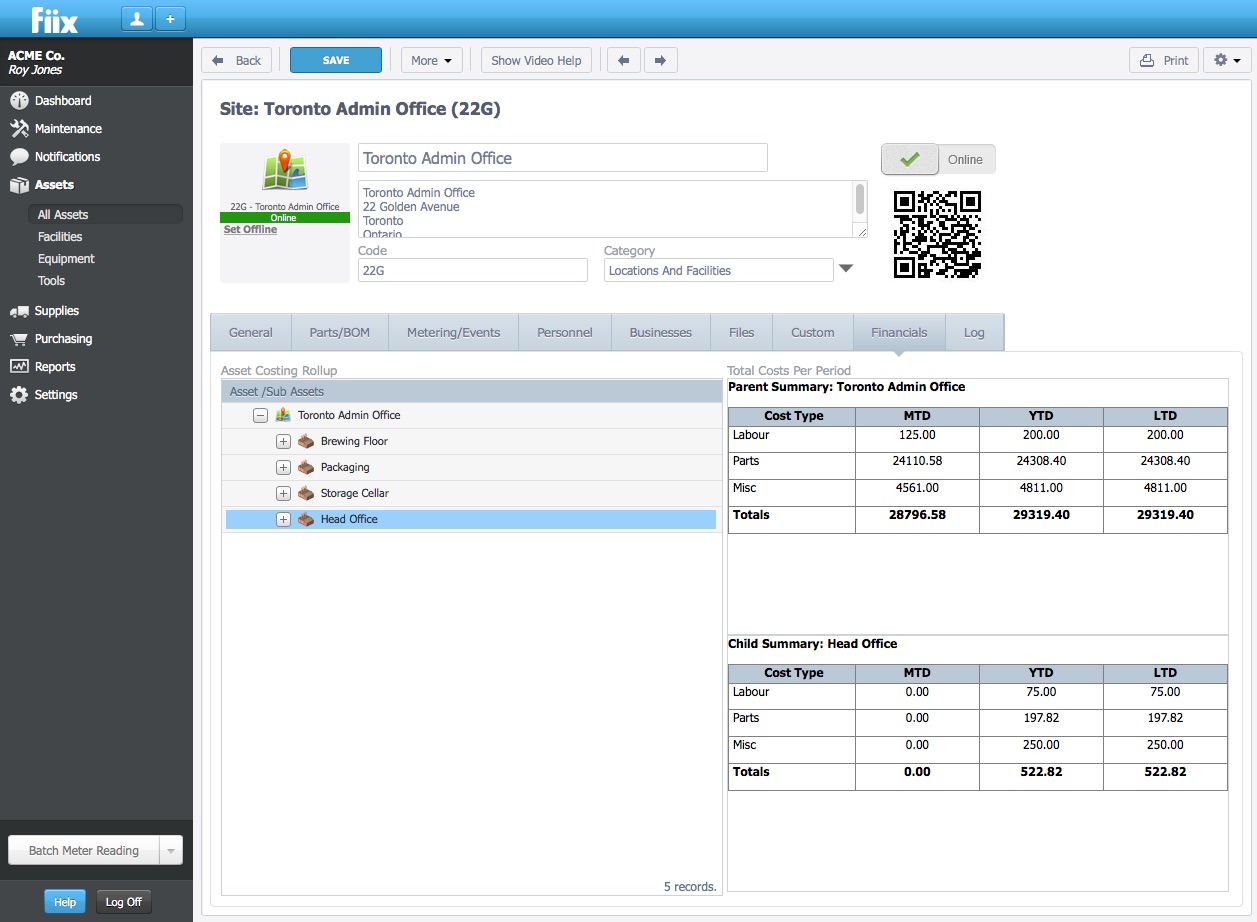Screen dimensions: 1257x922
Task: Collapse the Toronto Admin Office tree node
Action: pos(260,415)
